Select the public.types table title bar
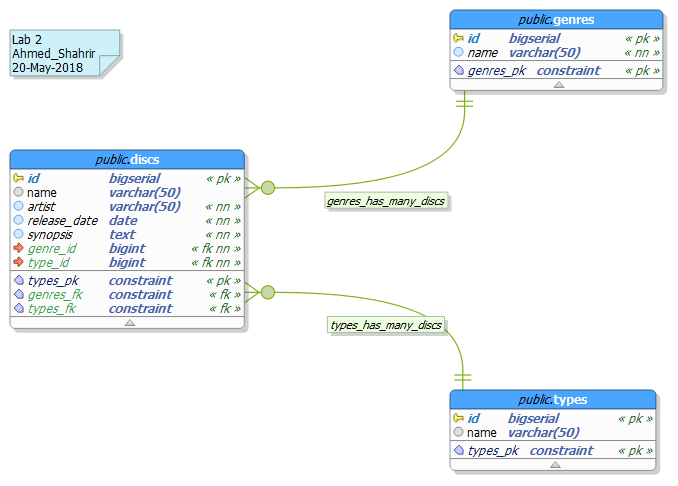Viewport: 678px width, 486px height. click(553, 399)
